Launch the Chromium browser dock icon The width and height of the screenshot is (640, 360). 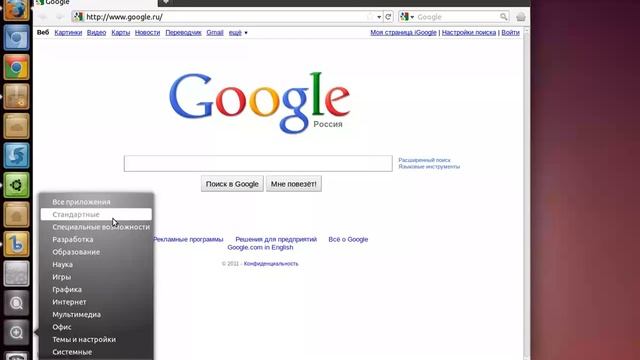tap(16, 38)
